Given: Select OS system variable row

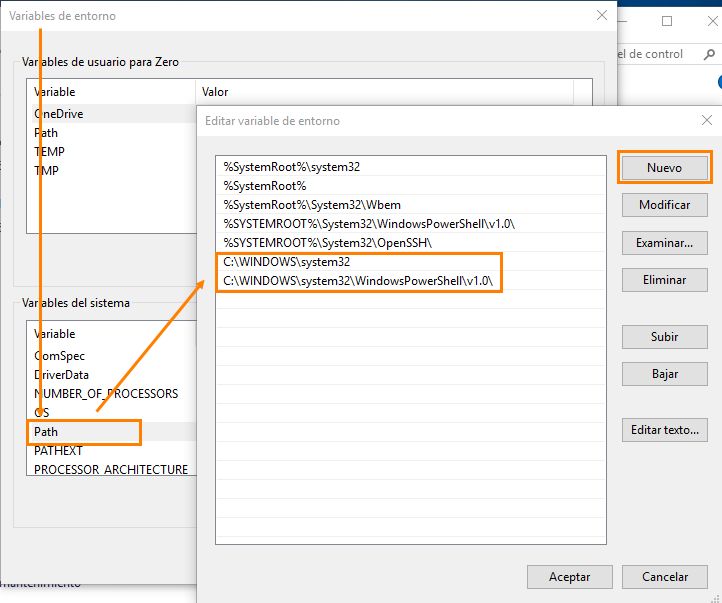Looking at the screenshot, I should tap(112, 412).
